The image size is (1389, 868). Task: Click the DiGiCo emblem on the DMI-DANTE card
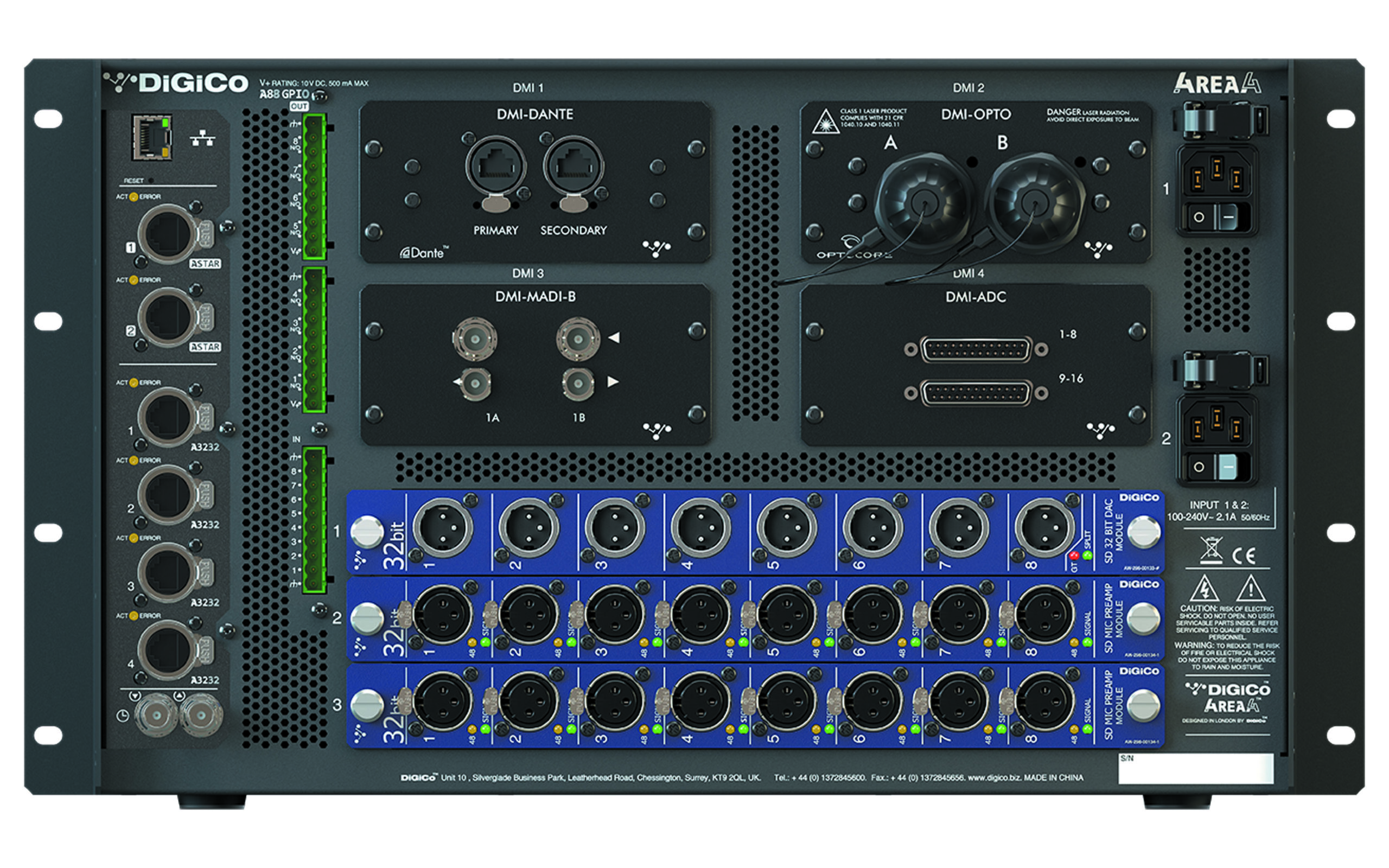(657, 248)
